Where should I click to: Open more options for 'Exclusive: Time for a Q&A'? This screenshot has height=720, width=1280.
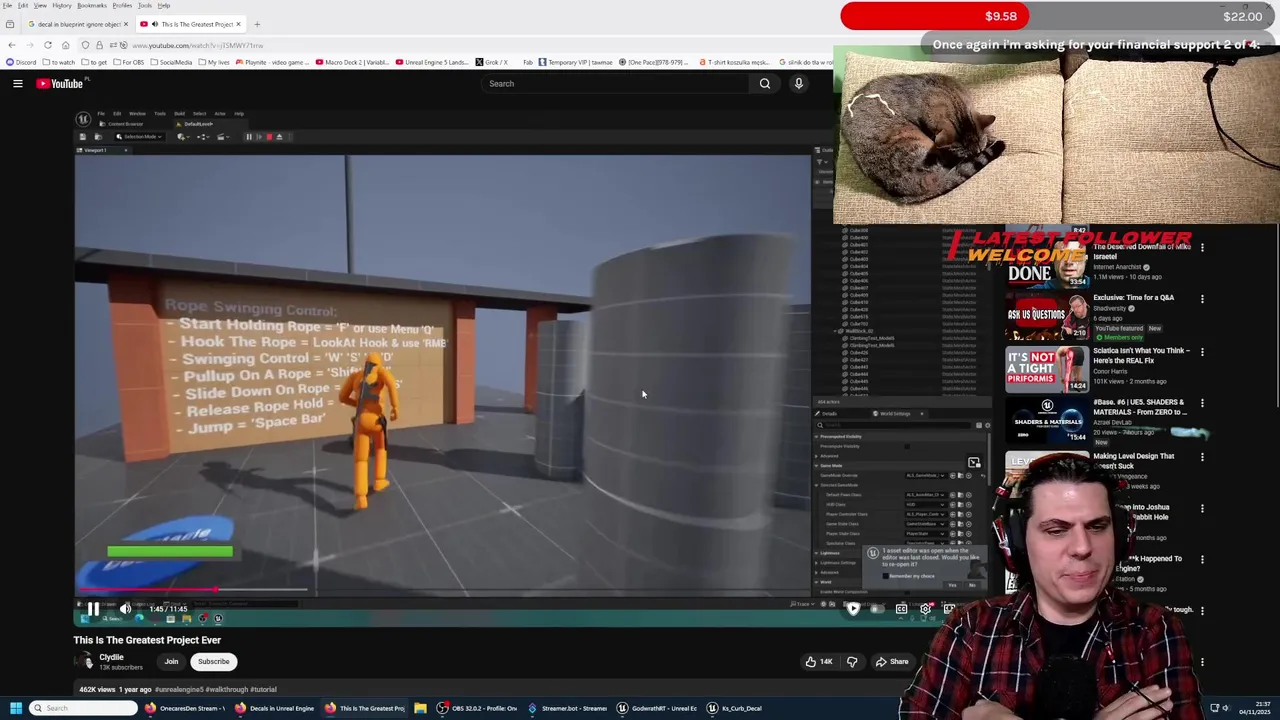point(1202,298)
